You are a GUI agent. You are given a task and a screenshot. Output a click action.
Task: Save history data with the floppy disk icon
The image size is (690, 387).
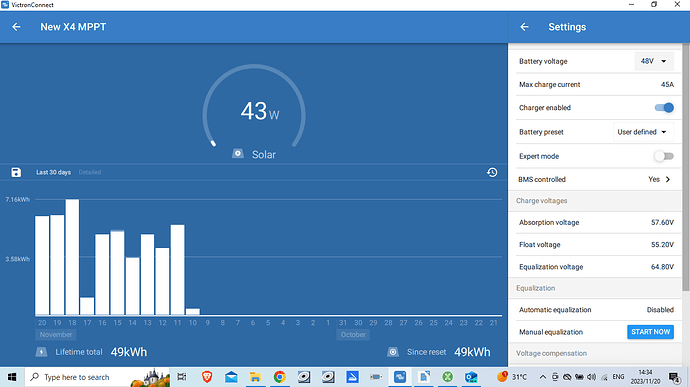16,172
